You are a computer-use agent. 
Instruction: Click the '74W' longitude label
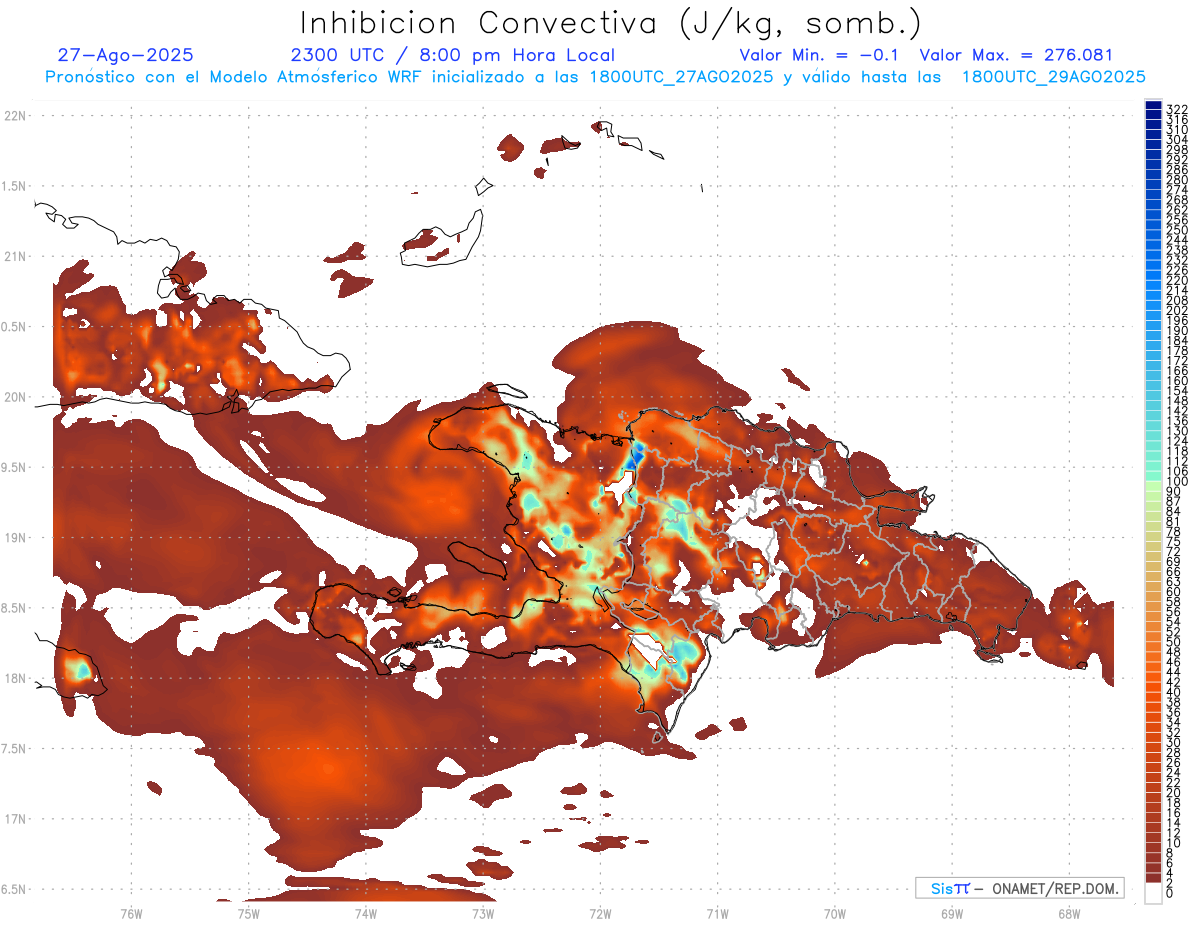[365, 913]
